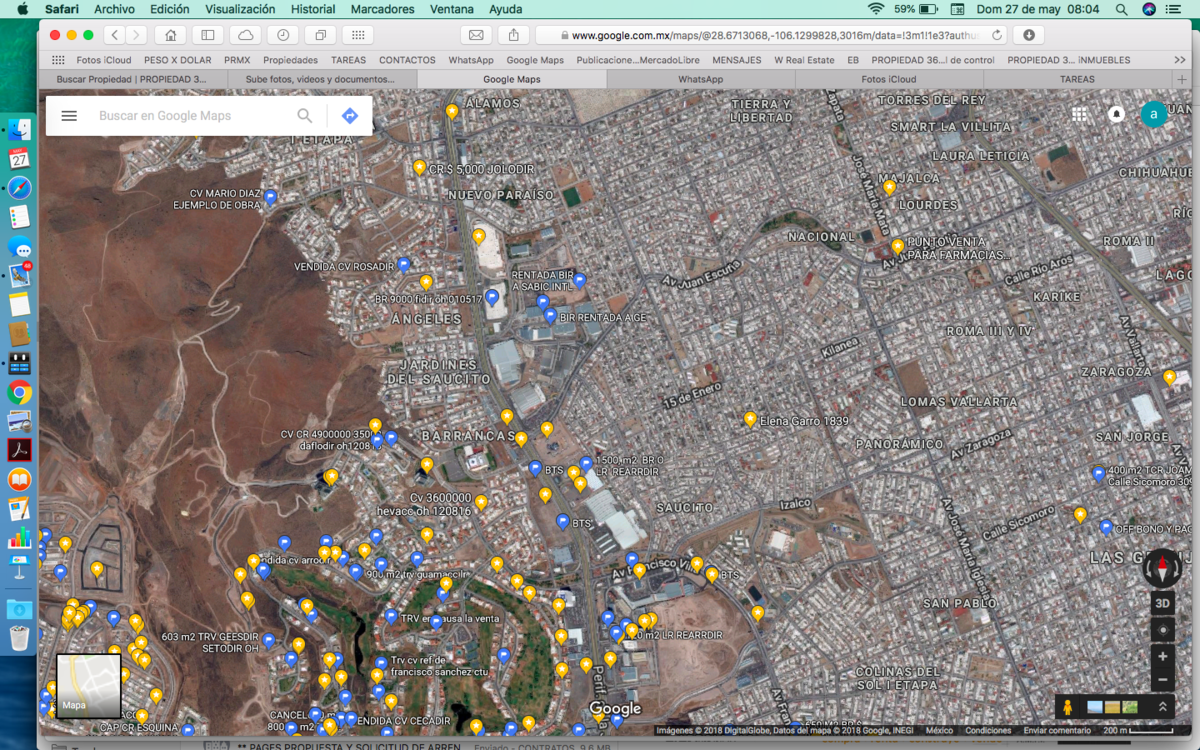The width and height of the screenshot is (1200, 750).
Task: Show my location on the map
Action: tap(1162, 630)
